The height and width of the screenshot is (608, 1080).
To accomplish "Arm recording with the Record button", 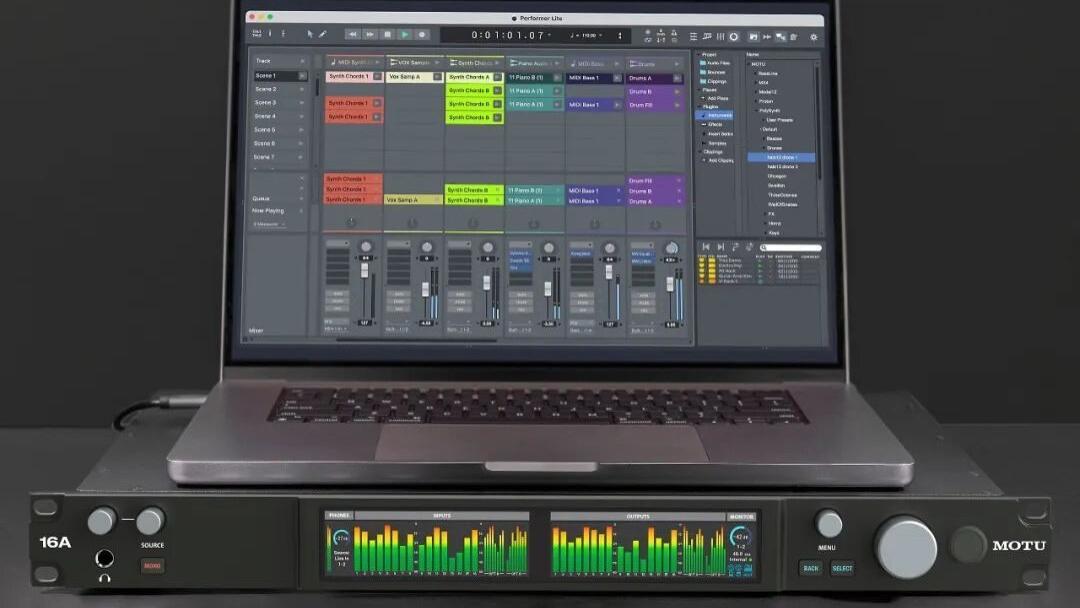I will tap(422, 34).
